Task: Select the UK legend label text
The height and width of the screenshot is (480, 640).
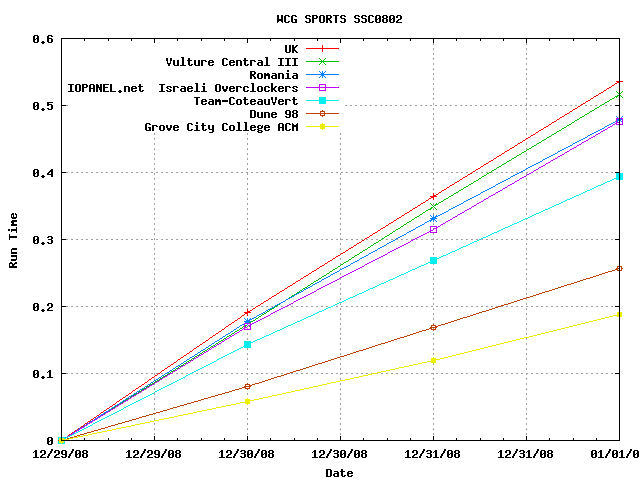Action: pyautogui.click(x=291, y=48)
